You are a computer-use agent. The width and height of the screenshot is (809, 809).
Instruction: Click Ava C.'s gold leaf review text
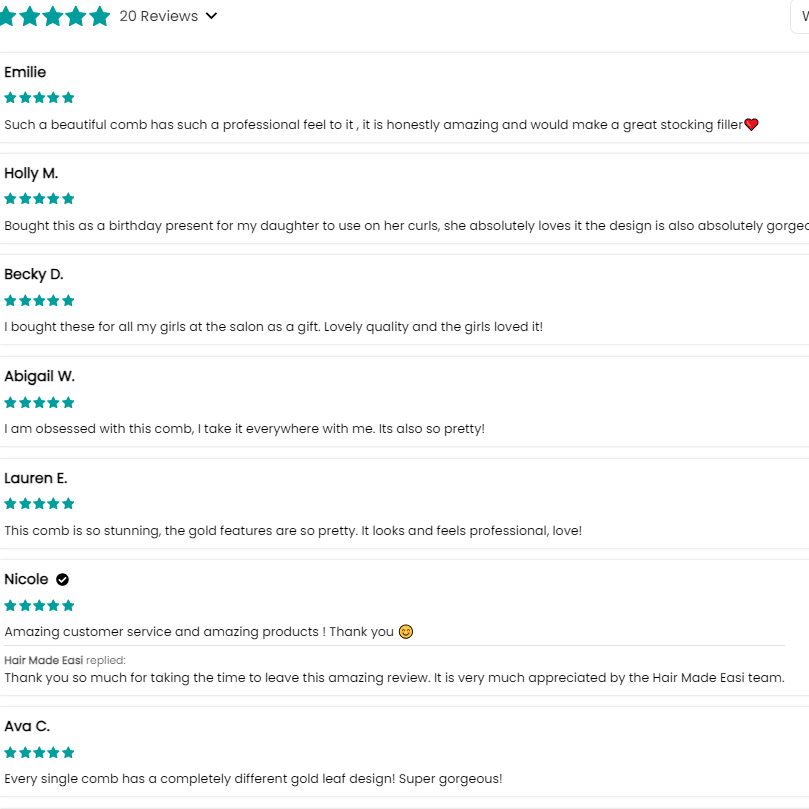point(253,778)
